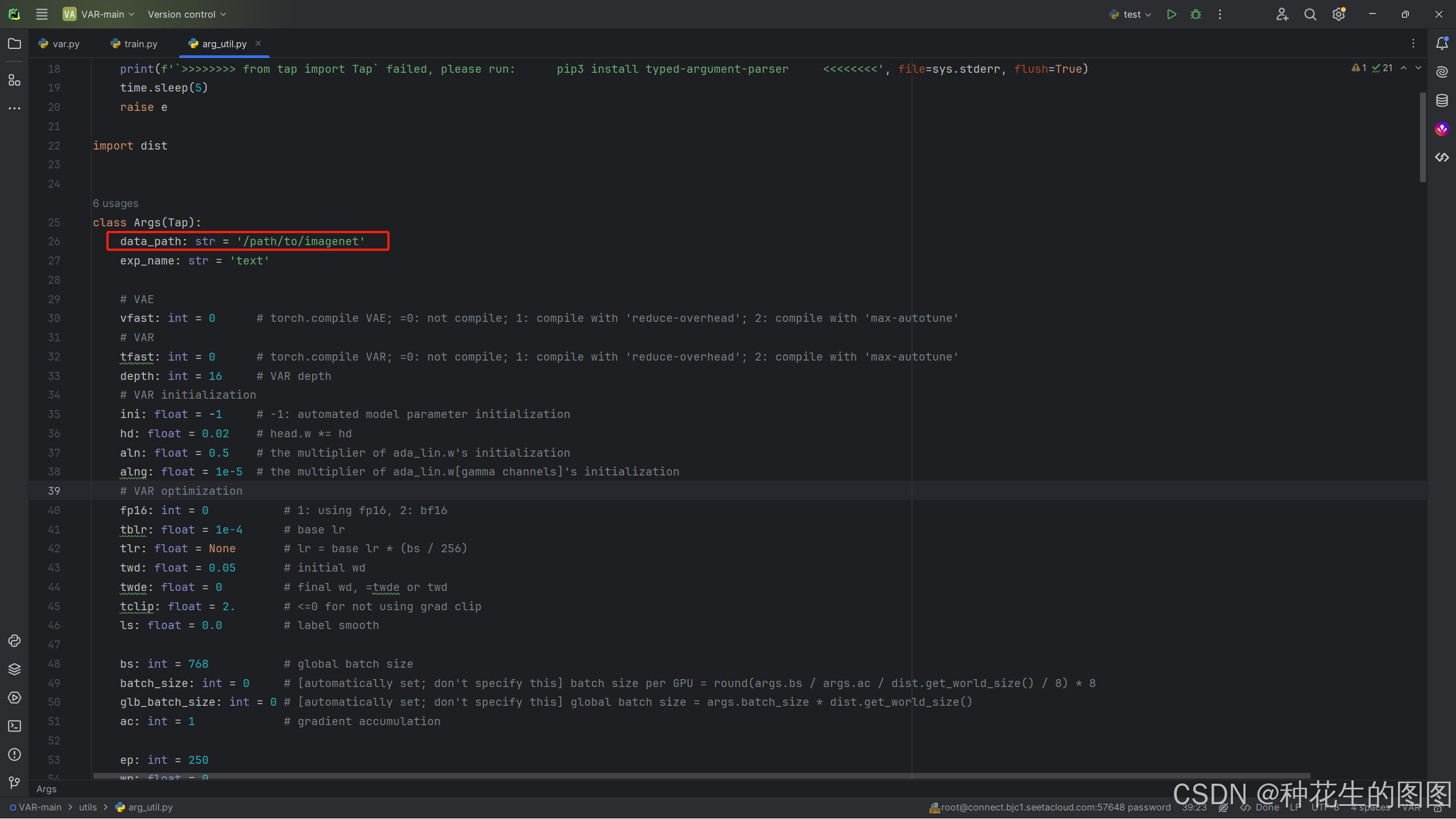Open the test run configuration dropdown
1456x819 pixels.
1131,14
